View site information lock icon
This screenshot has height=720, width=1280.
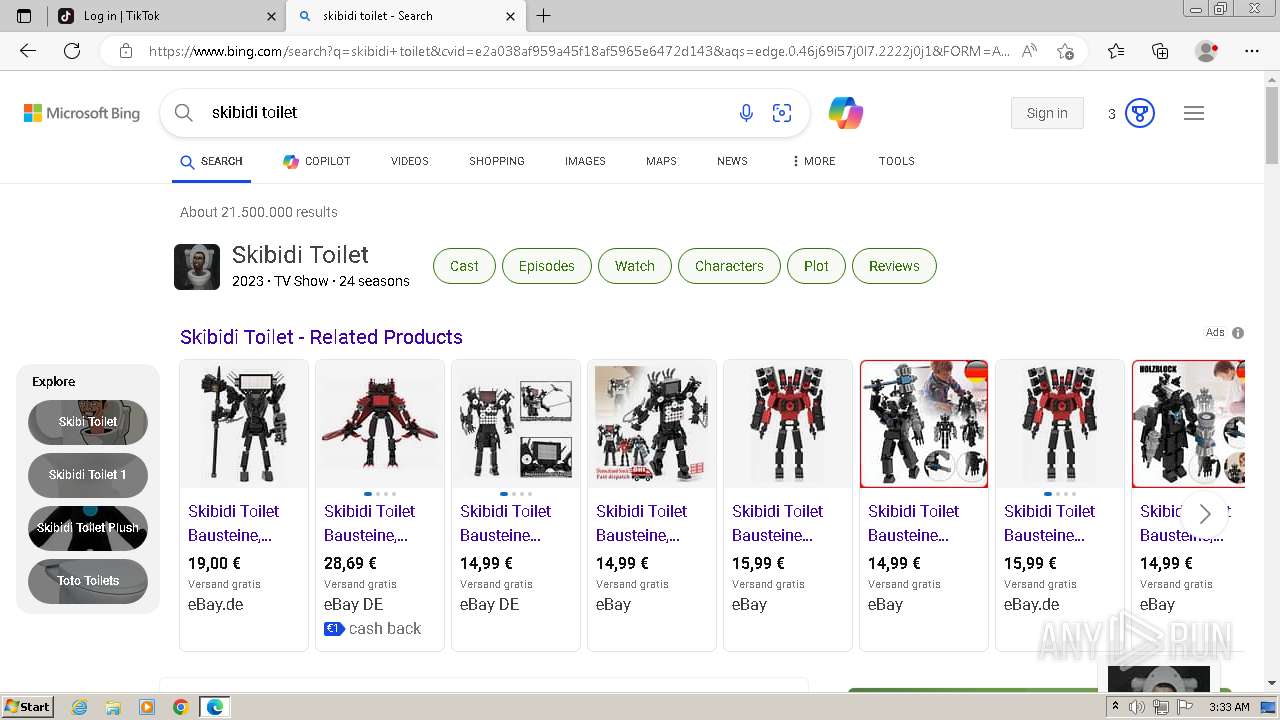[x=126, y=51]
